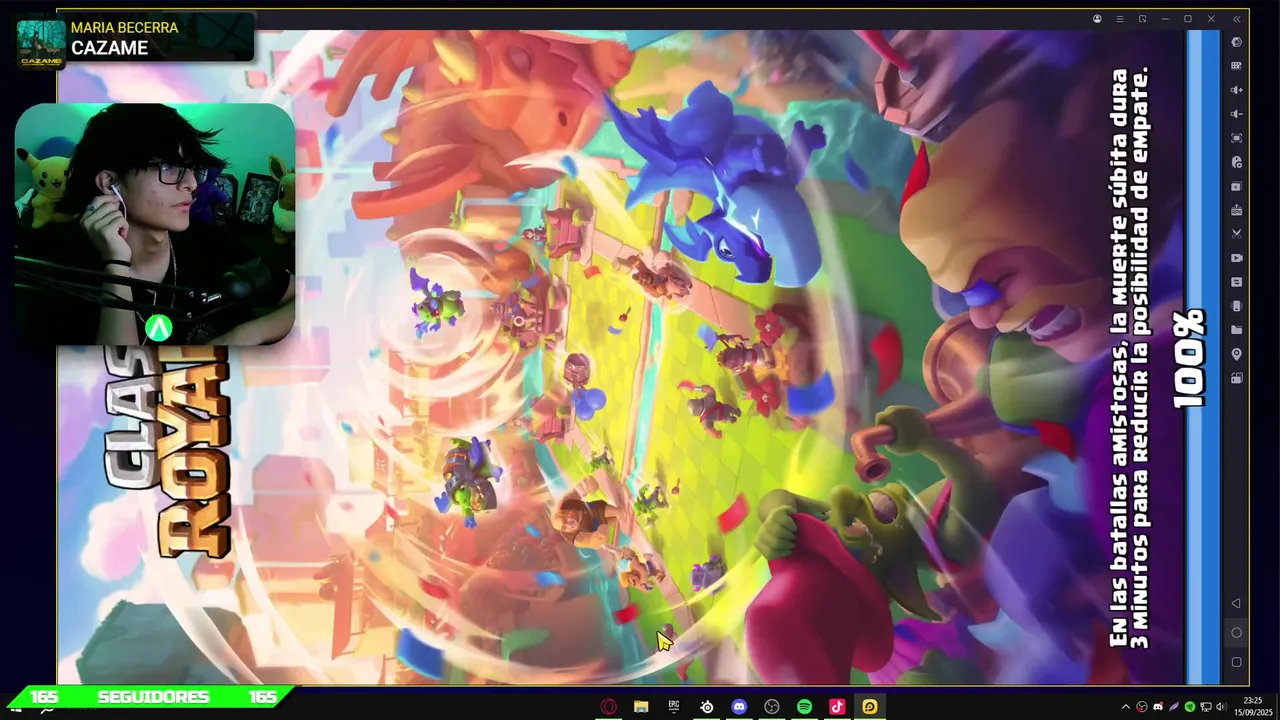Click the loading tip about batallas amistosas
This screenshot has width=1280, height=720.
pyautogui.click(x=1129, y=358)
